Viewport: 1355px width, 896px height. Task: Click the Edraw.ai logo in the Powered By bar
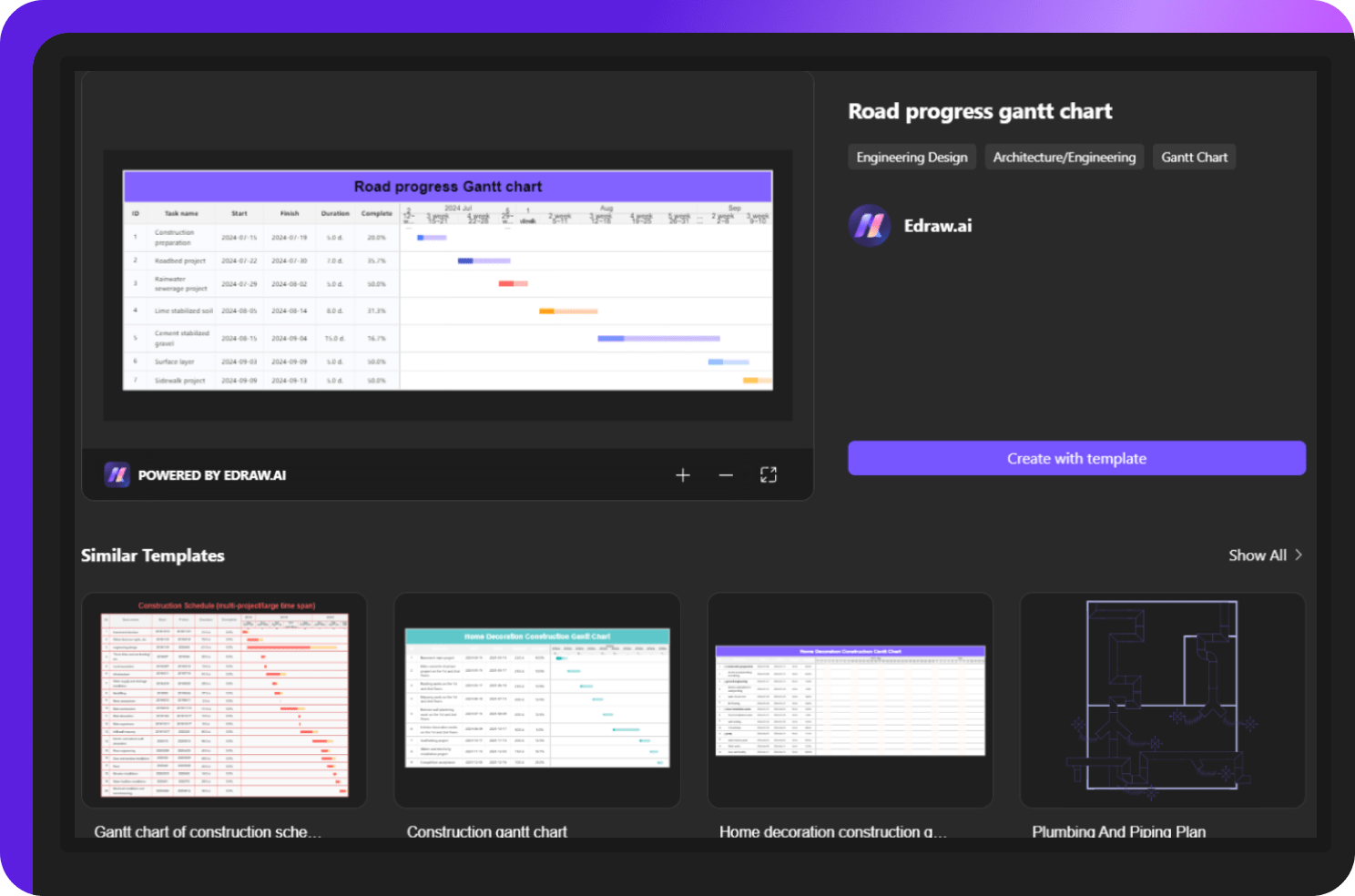pos(117,474)
